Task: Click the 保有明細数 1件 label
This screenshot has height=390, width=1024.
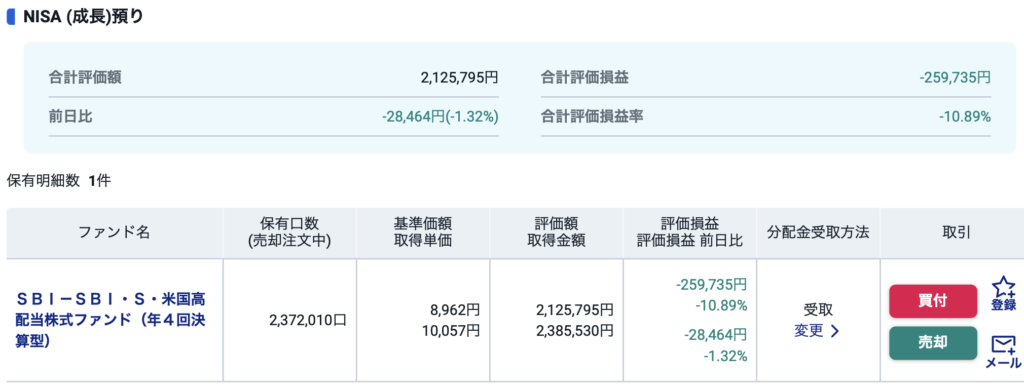Action: coord(59,181)
